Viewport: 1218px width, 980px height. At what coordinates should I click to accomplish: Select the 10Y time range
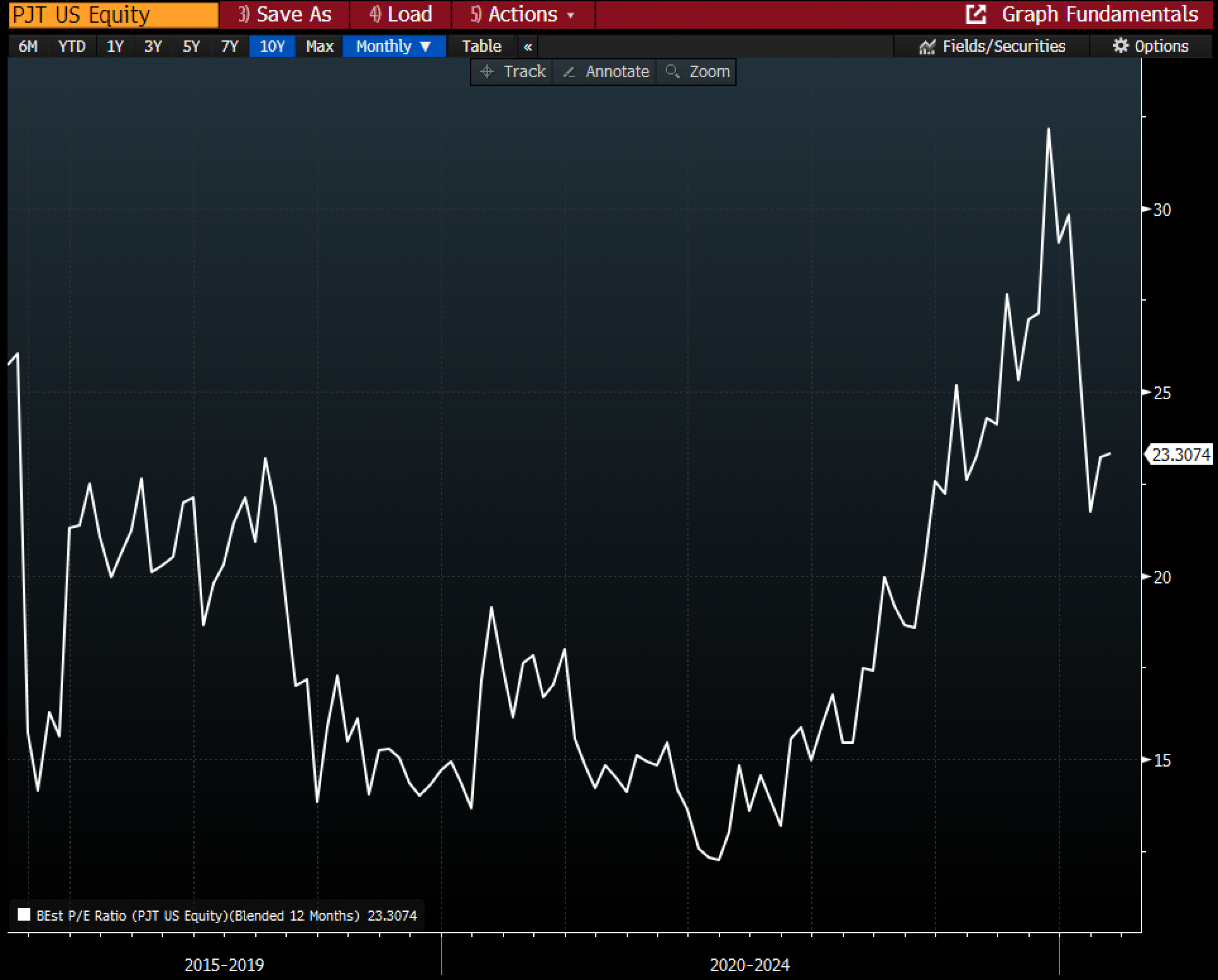pyautogui.click(x=272, y=47)
